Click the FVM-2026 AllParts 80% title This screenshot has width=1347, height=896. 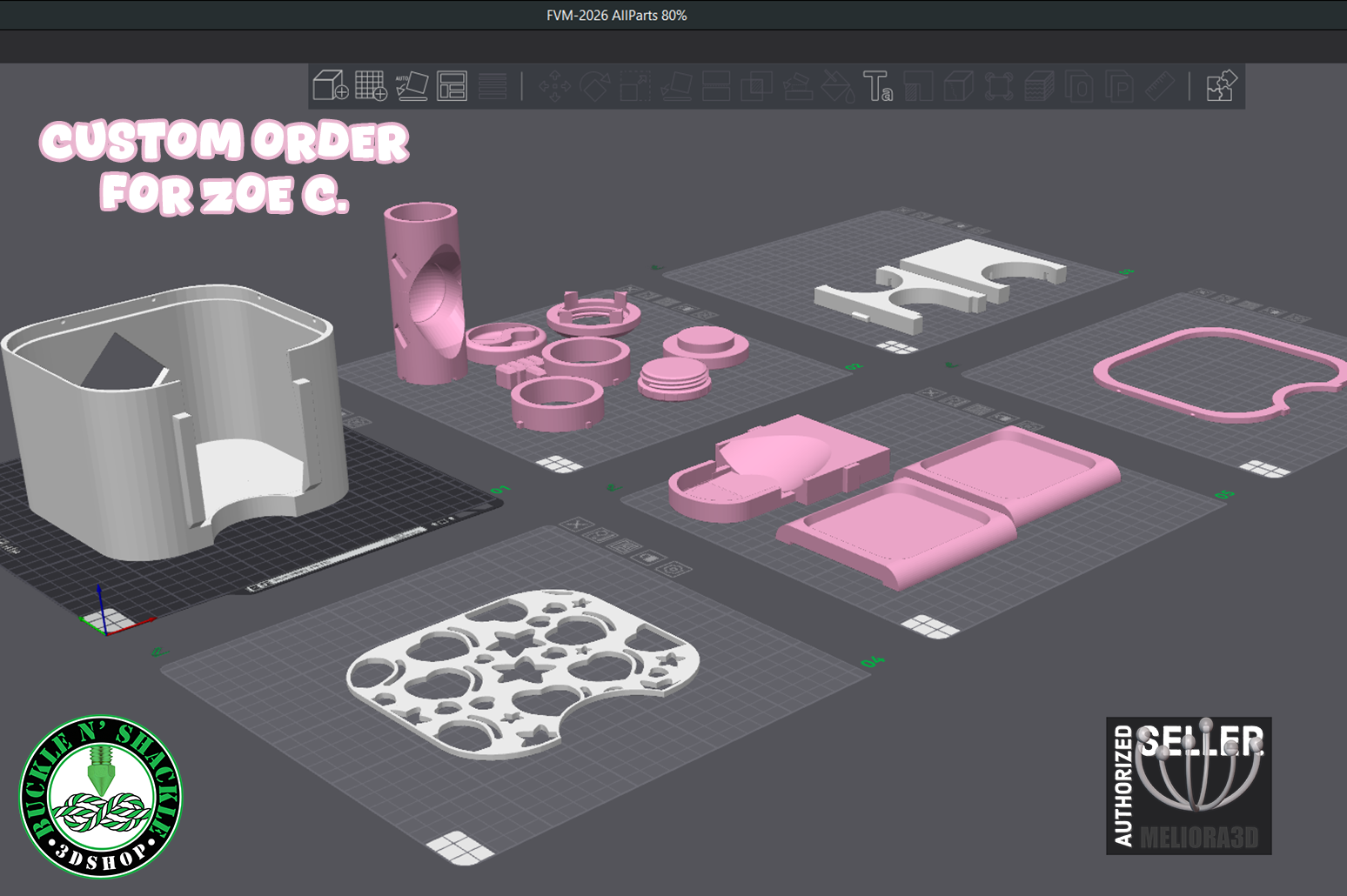click(616, 16)
